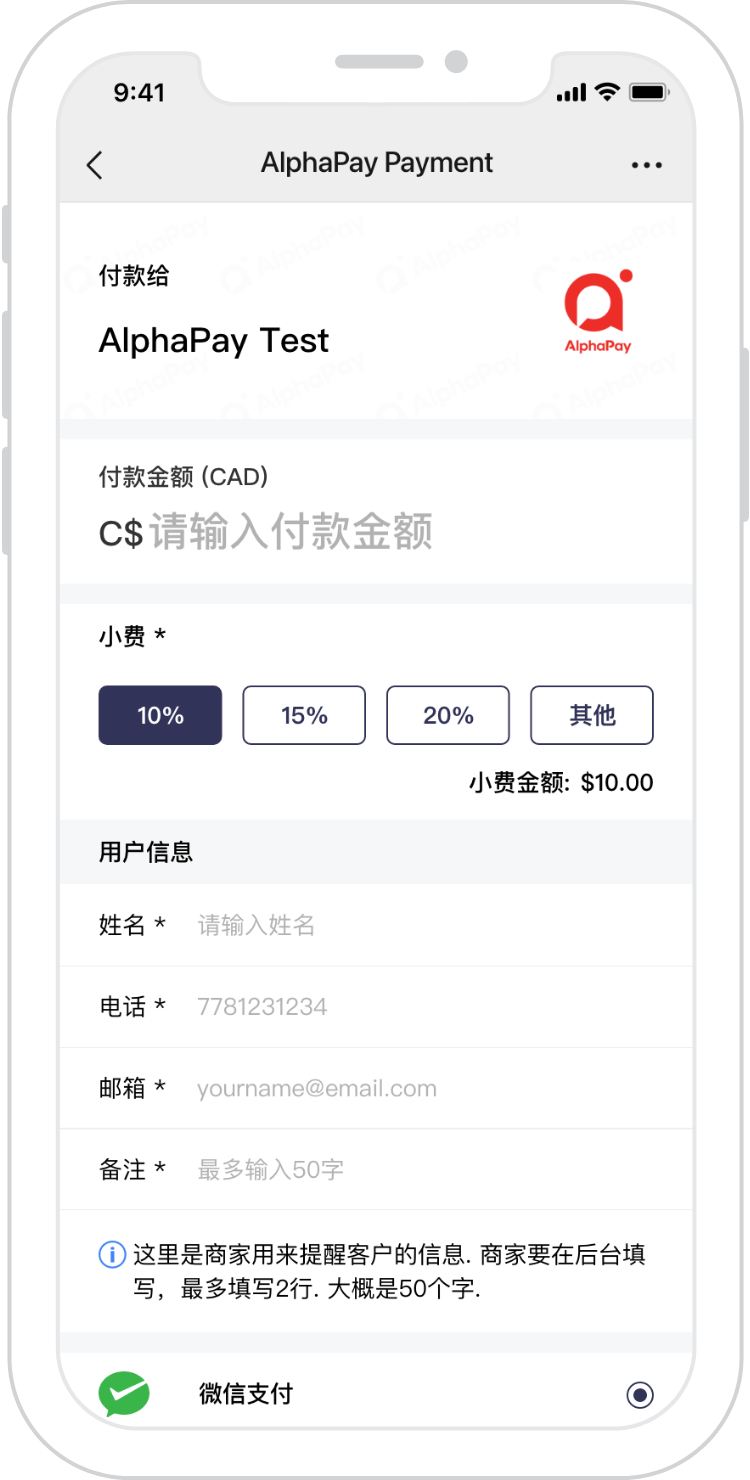Image resolution: width=750 pixels, height=1480 pixels.
Task: Choose the 其他 custom tip option
Action: click(591, 715)
